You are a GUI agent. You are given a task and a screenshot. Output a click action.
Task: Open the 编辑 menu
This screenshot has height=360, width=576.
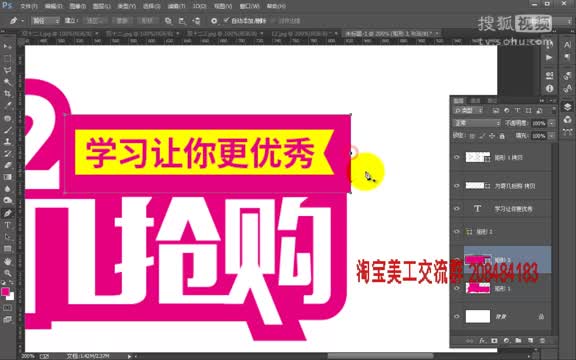tap(53, 6)
